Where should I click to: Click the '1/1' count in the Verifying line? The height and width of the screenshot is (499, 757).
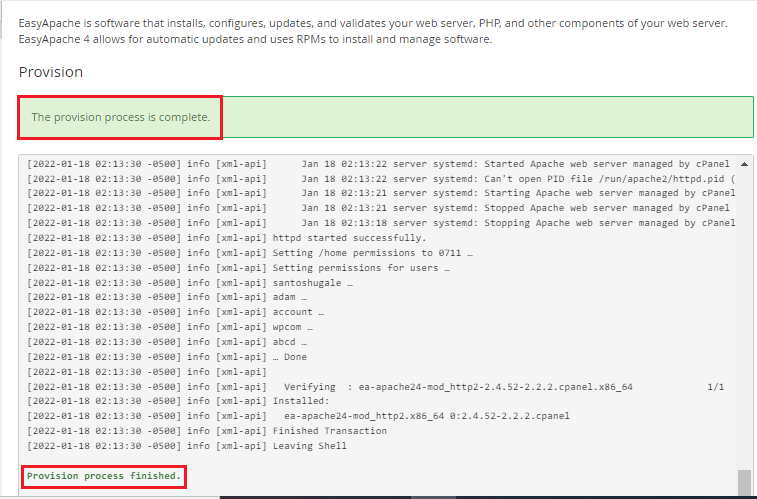tap(715, 387)
